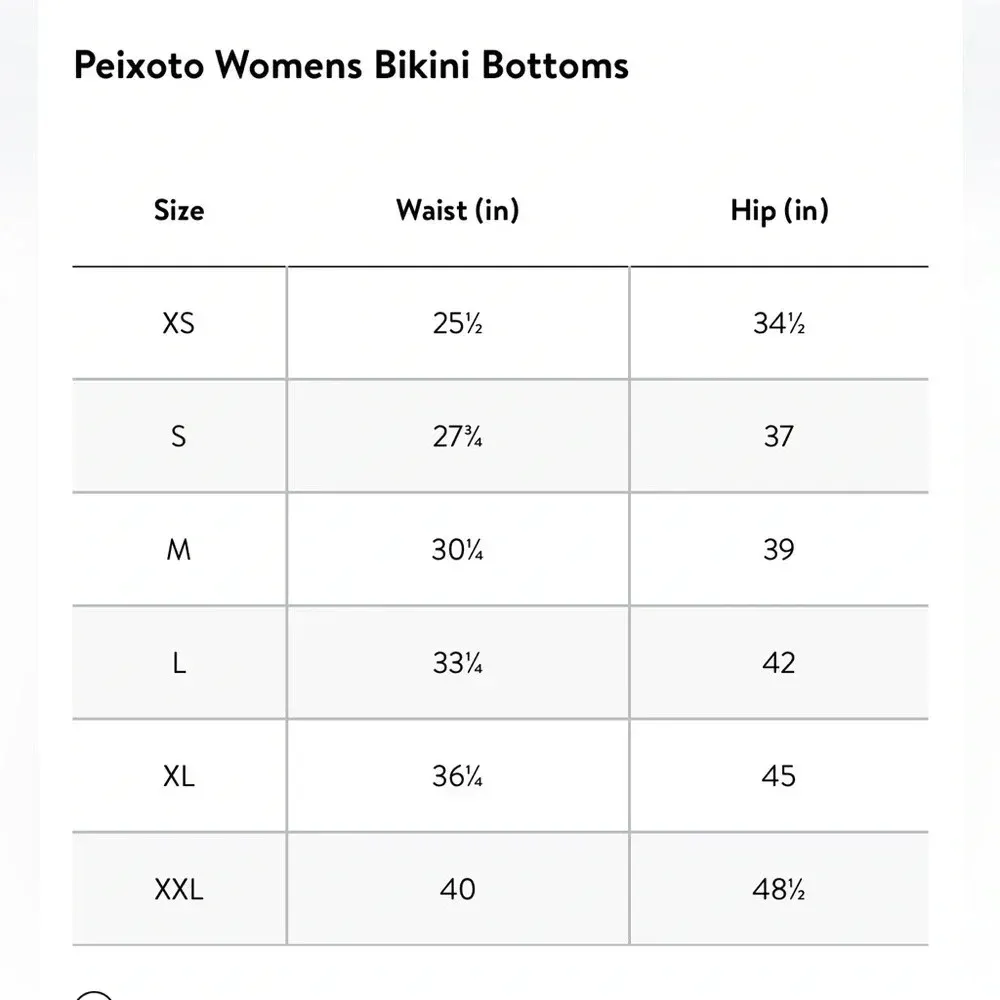Select the 25½ waist value for XS

[x=458, y=324]
